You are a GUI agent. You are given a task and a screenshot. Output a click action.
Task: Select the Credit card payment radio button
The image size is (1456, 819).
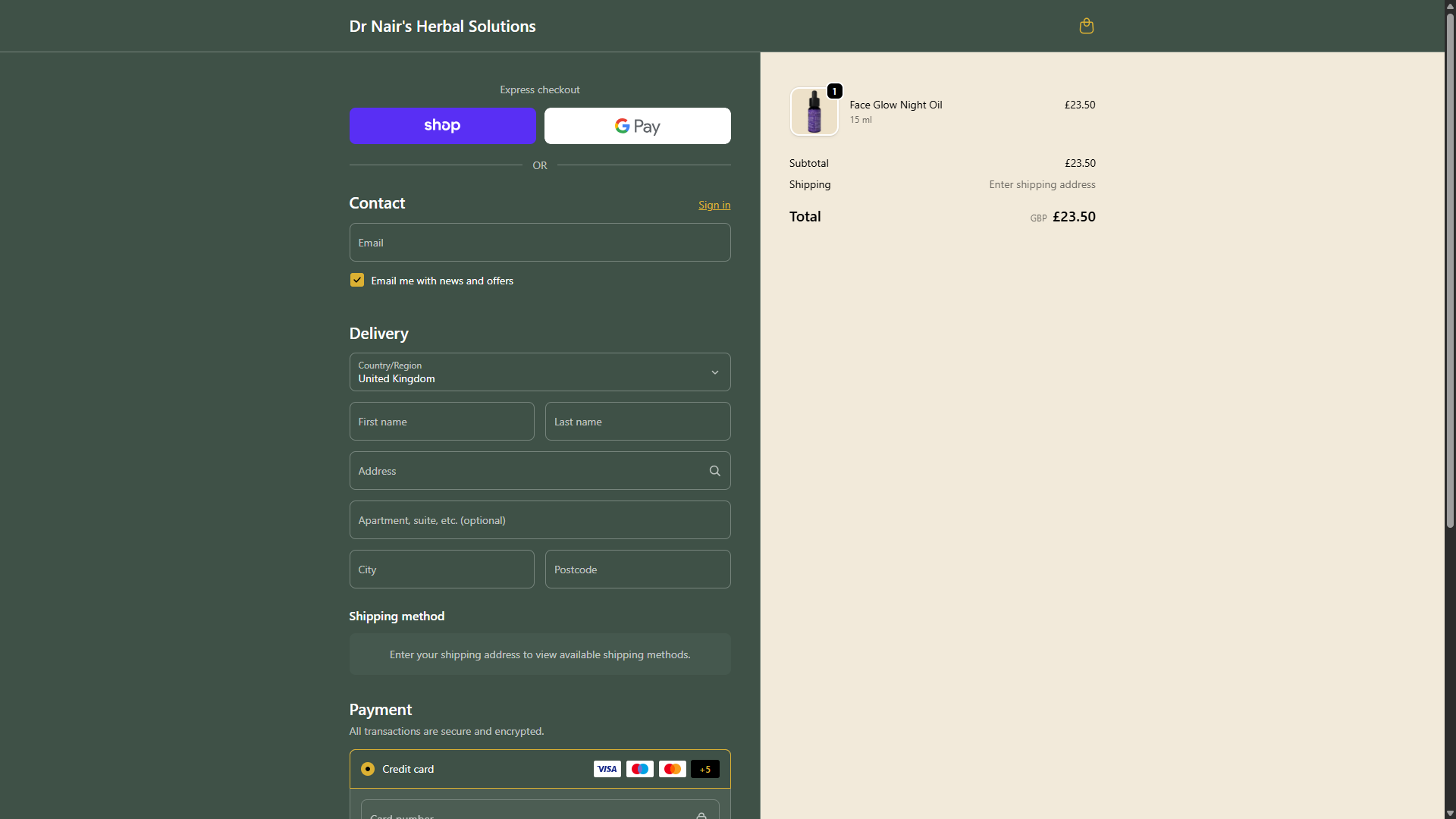[x=368, y=768]
